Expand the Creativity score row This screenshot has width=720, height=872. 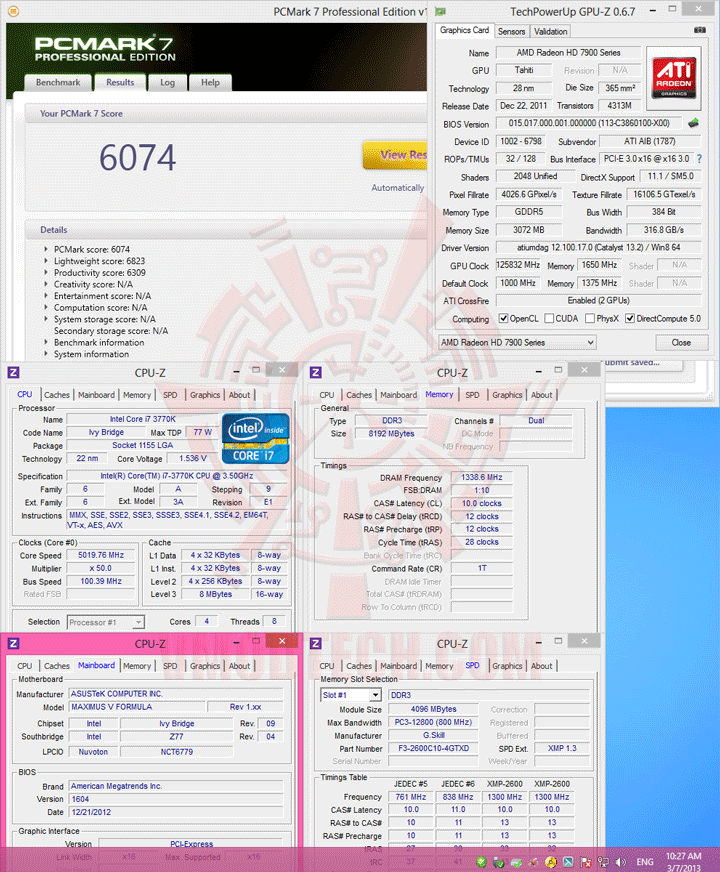[x=46, y=284]
